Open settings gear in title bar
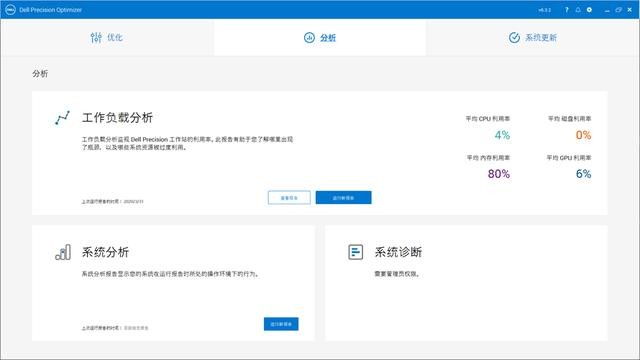 589,10
